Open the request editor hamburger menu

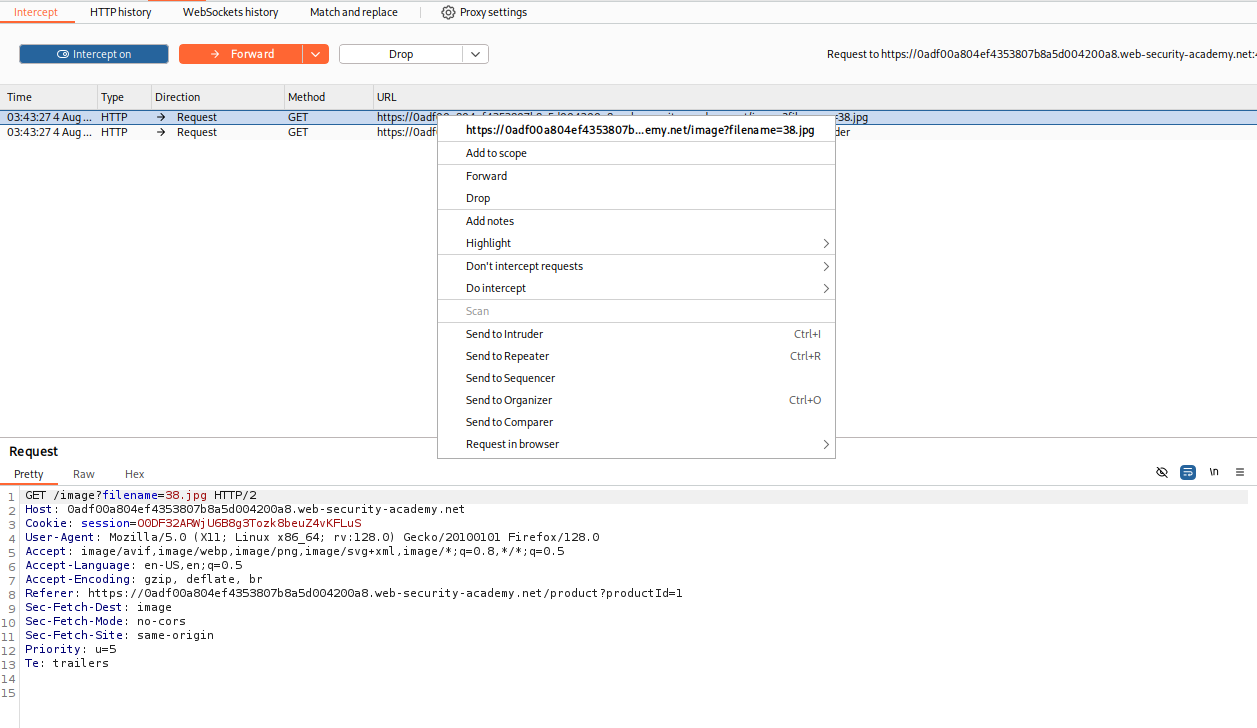coord(1240,472)
